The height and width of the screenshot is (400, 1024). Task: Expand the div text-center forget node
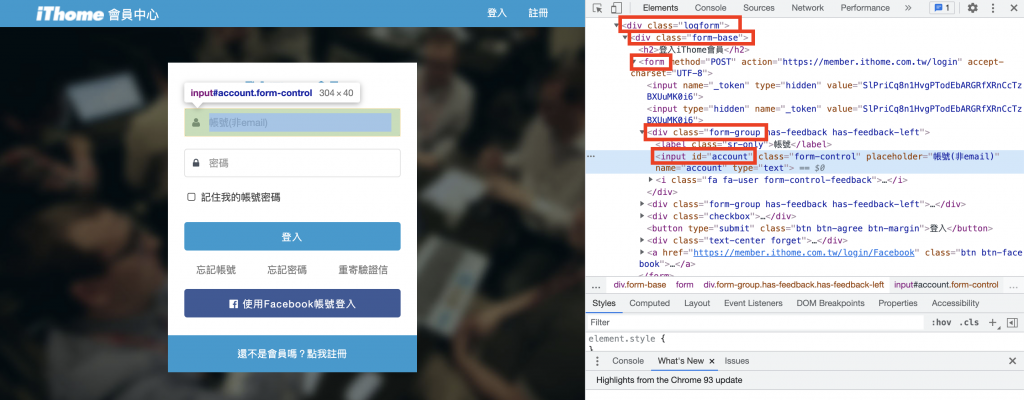tap(642, 241)
